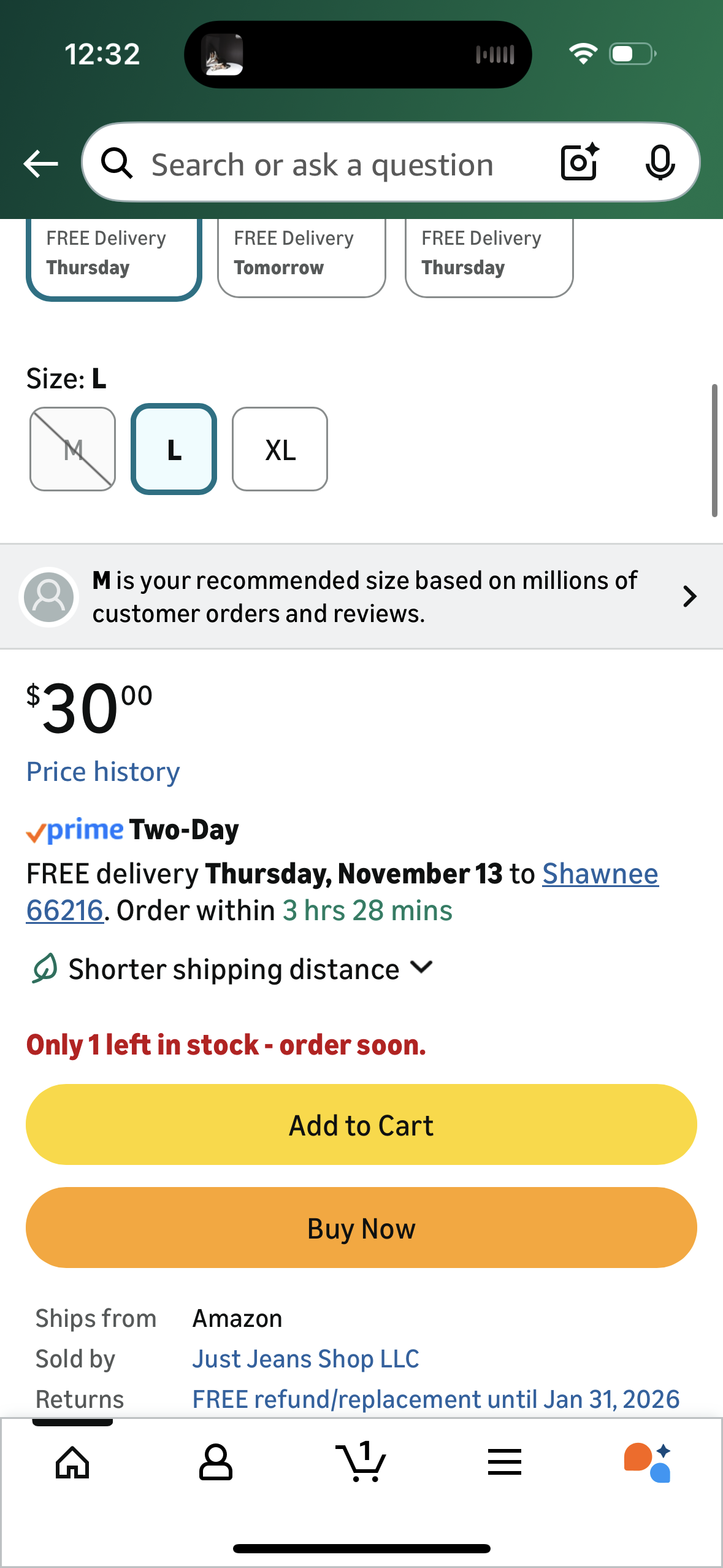The image size is (723, 1568).
Task: Select unavailable size M option
Action: [73, 450]
